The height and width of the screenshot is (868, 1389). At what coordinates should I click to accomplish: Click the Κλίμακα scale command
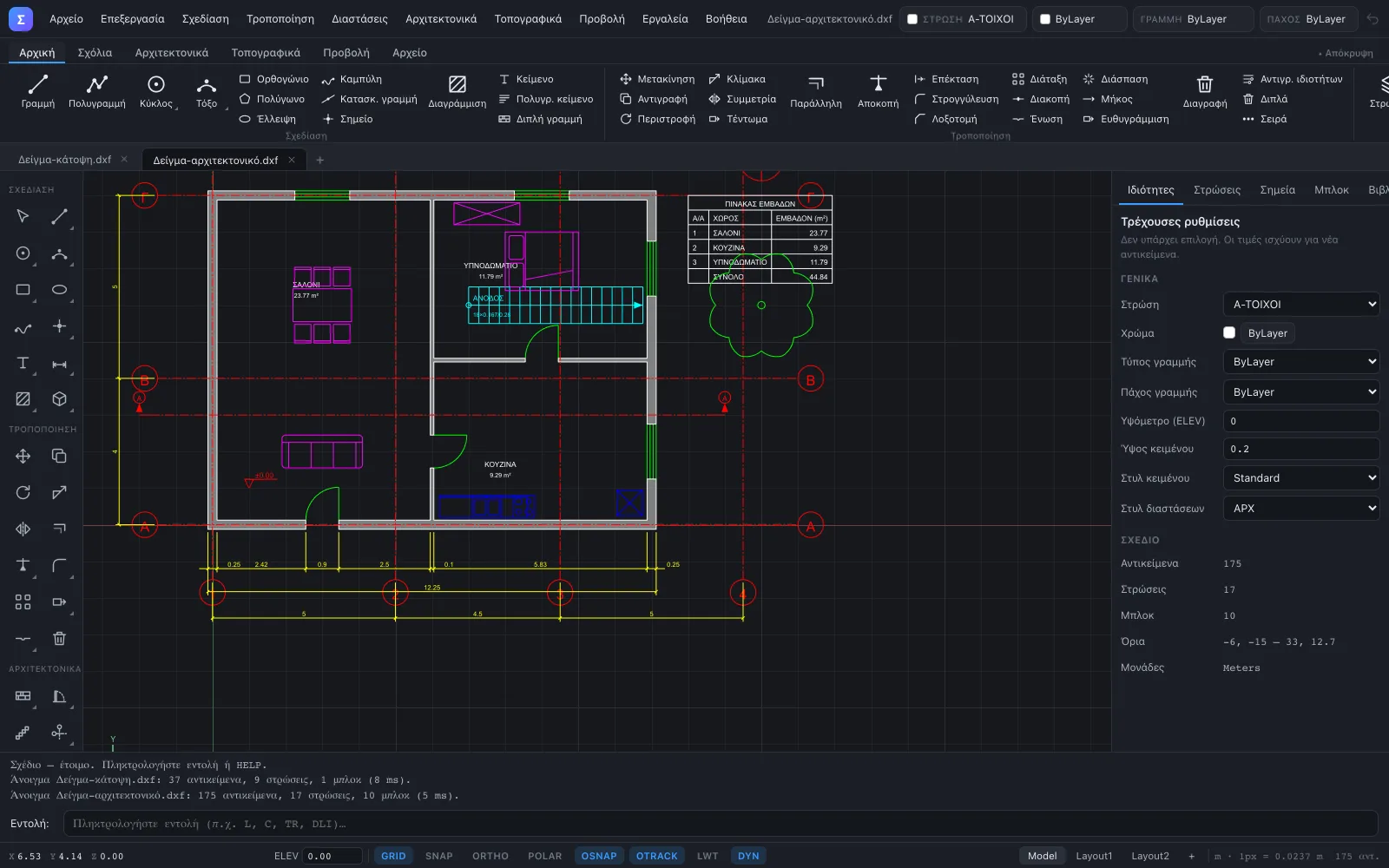[x=737, y=79]
